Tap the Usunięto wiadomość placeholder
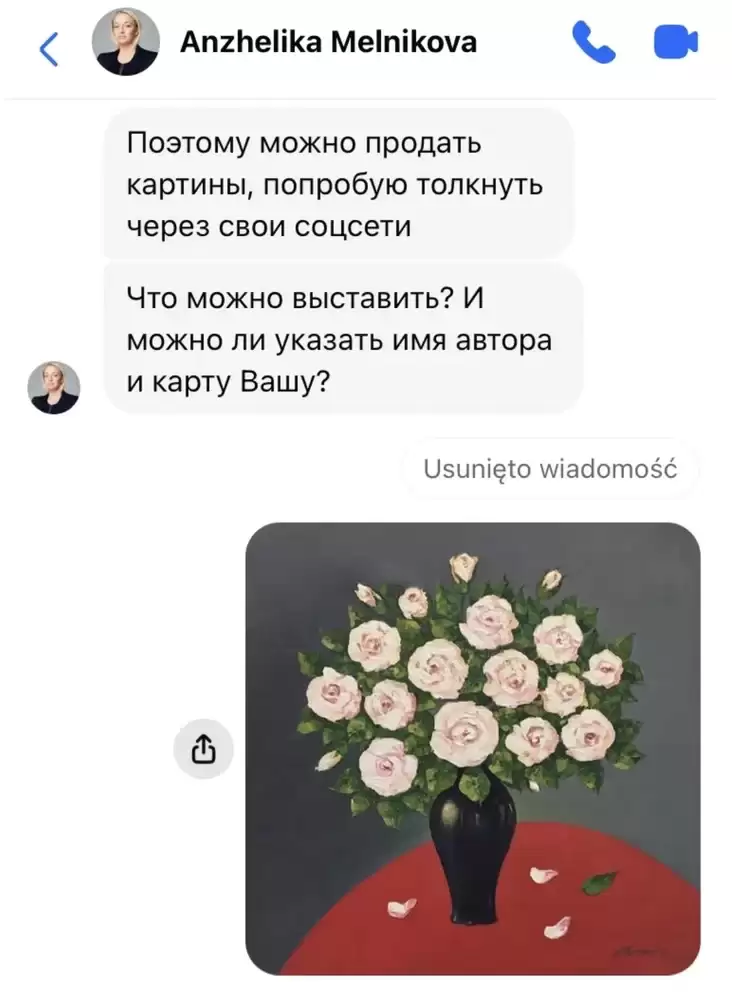 (x=550, y=469)
